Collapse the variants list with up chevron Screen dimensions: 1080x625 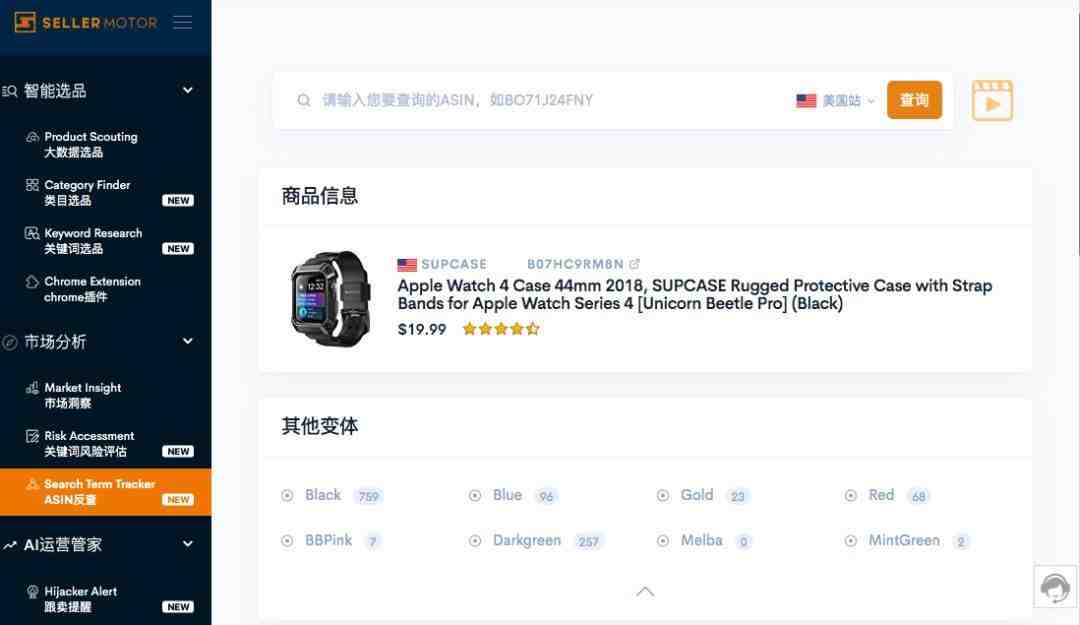(x=645, y=591)
